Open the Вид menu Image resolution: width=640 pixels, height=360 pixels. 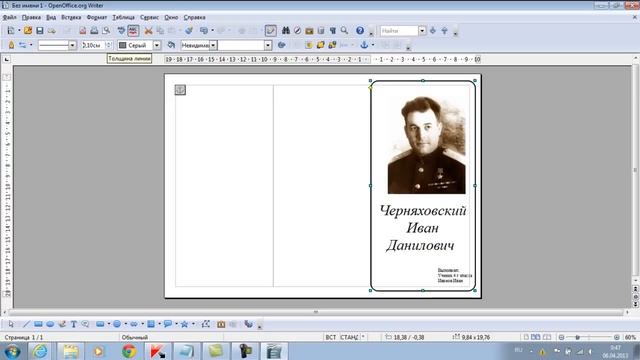[51, 17]
